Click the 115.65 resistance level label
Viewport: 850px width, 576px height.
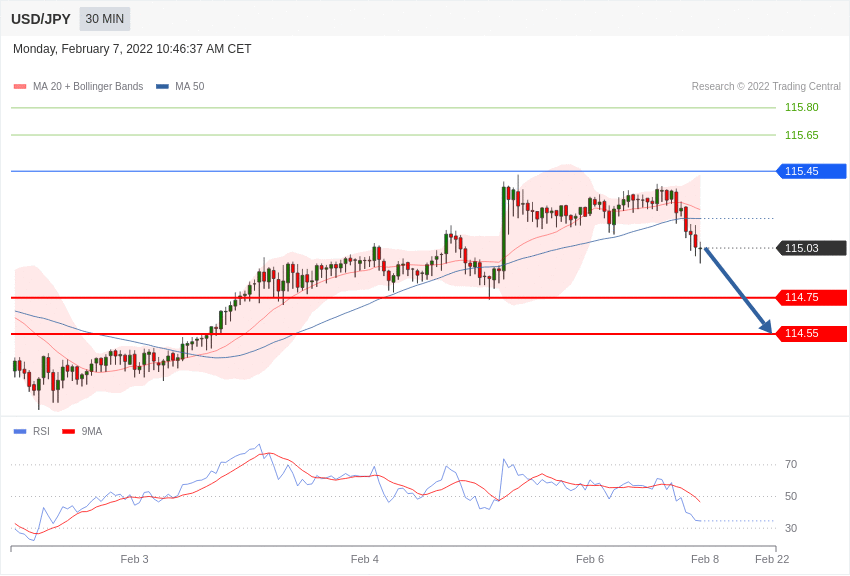point(802,135)
